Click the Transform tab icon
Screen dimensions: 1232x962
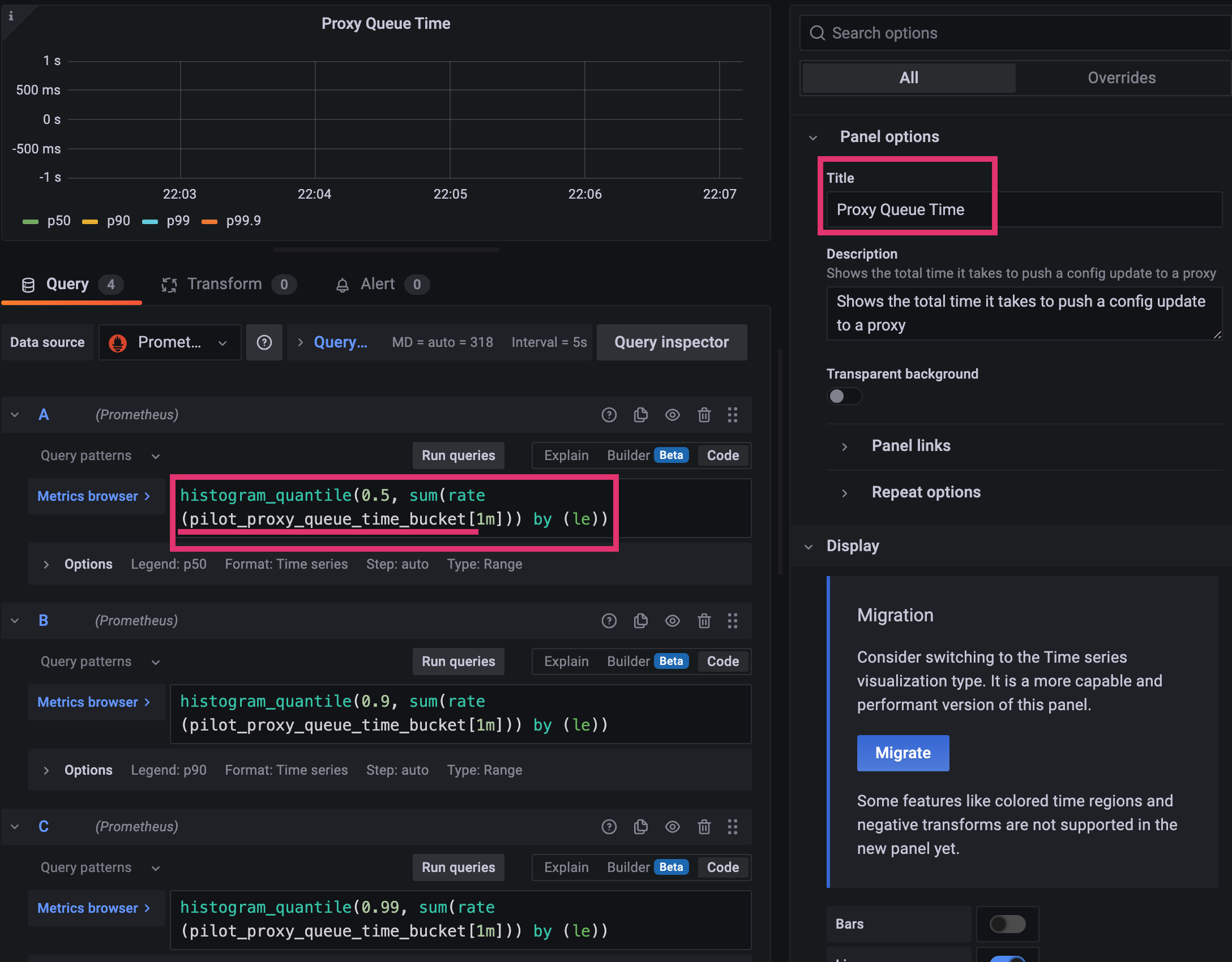pyautogui.click(x=169, y=285)
